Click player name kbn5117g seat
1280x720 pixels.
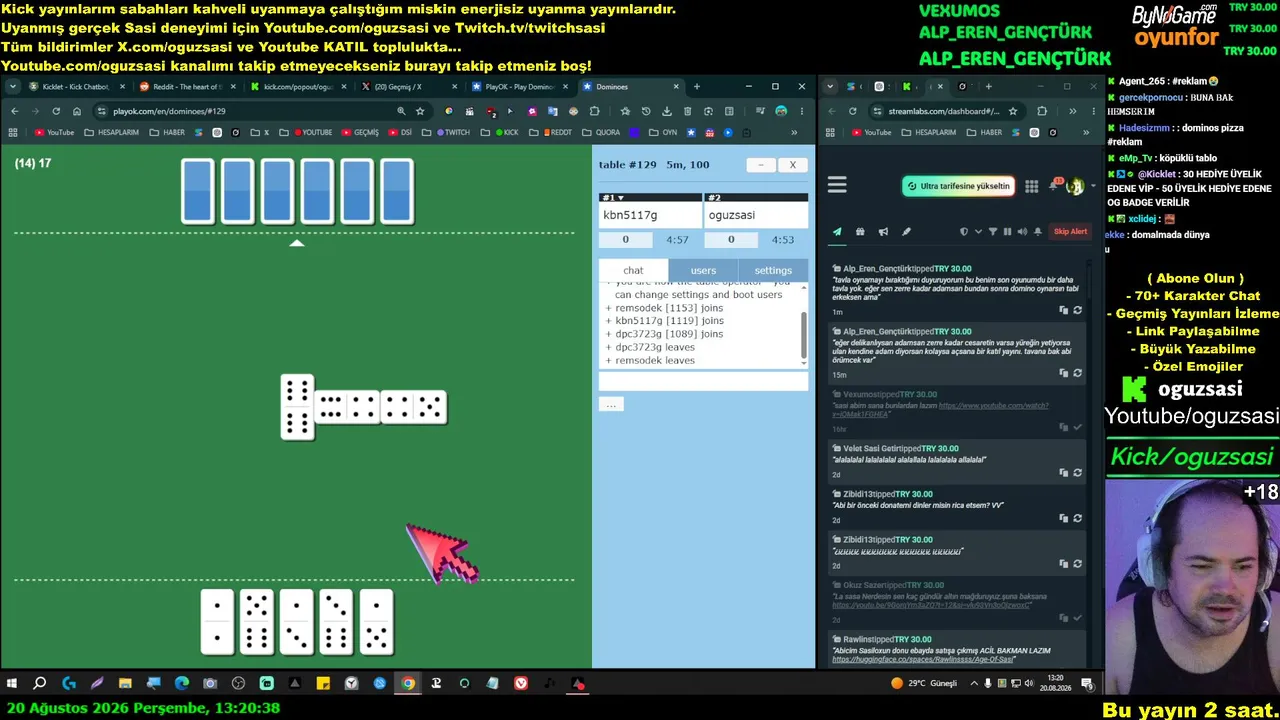650,215
